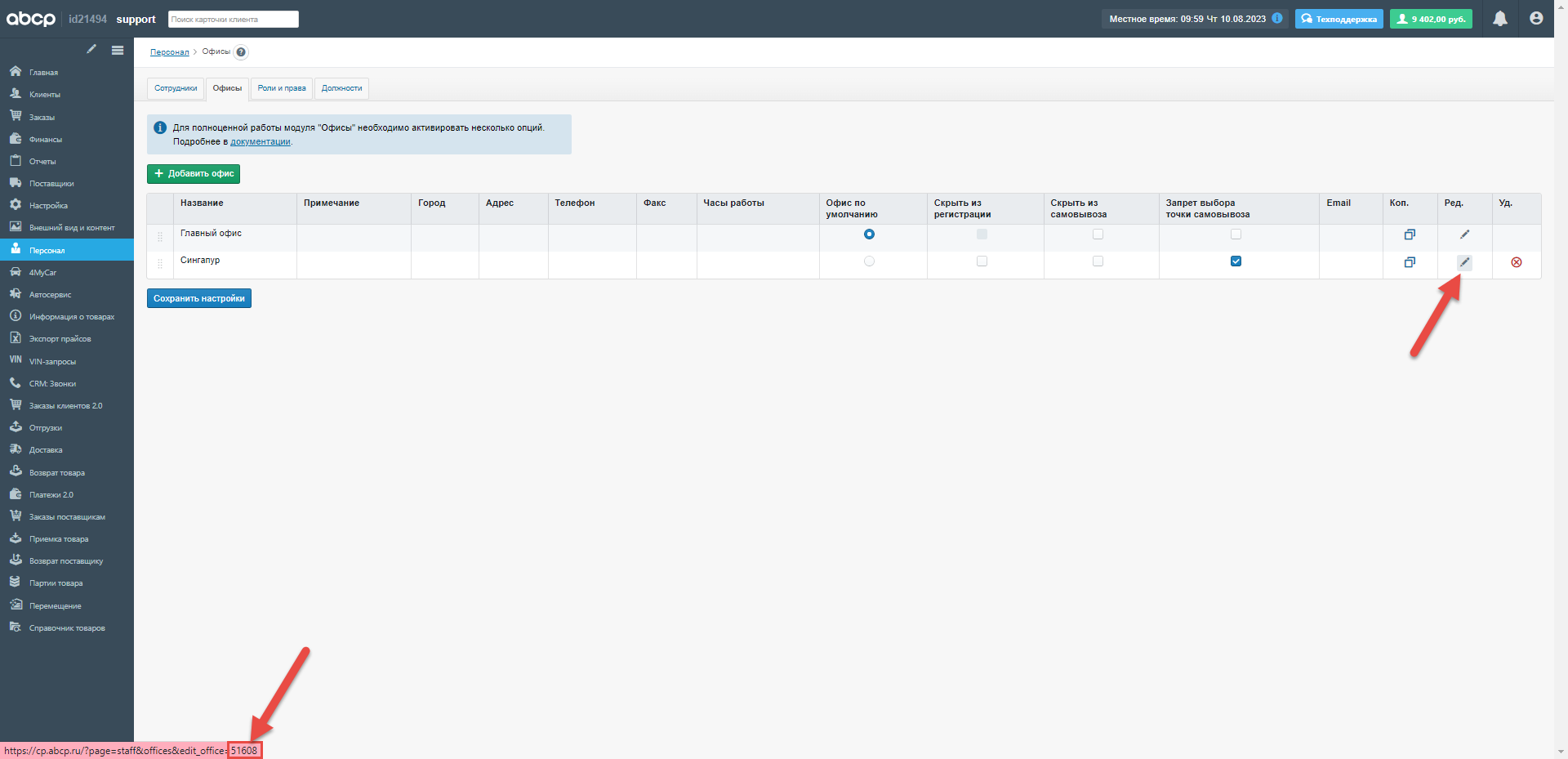Screen dimensions: 1568x759
Task: Open Информация о товарах
Action: click(67, 317)
